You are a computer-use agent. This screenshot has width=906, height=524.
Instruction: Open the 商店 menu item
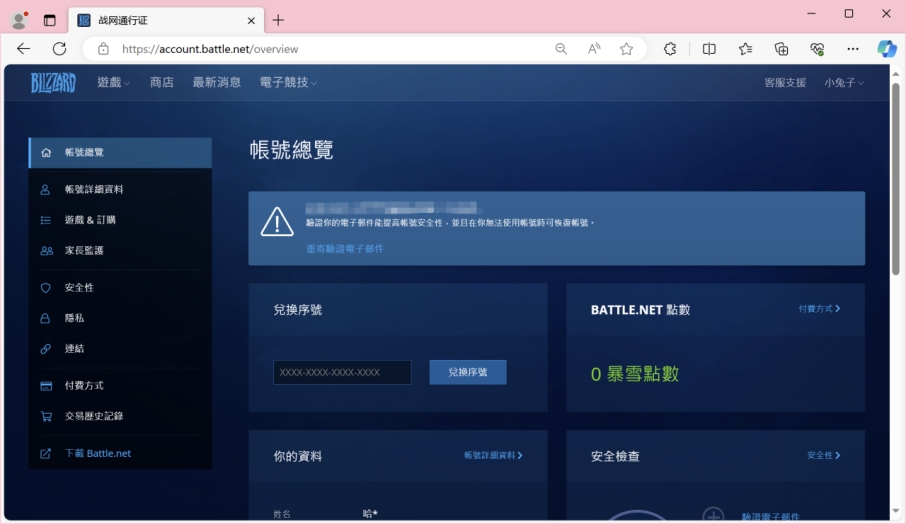coord(162,83)
